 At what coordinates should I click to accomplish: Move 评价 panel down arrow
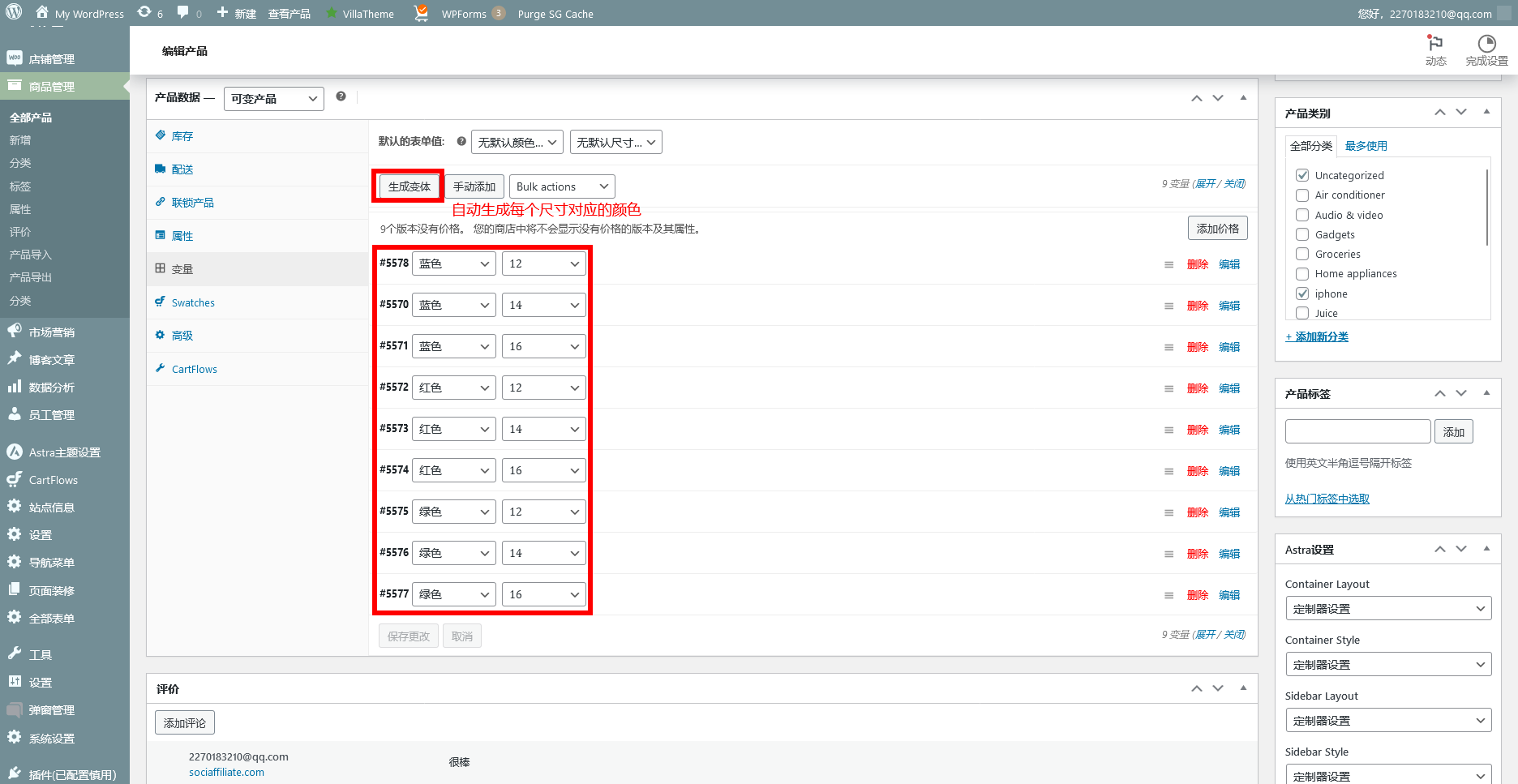[1218, 688]
